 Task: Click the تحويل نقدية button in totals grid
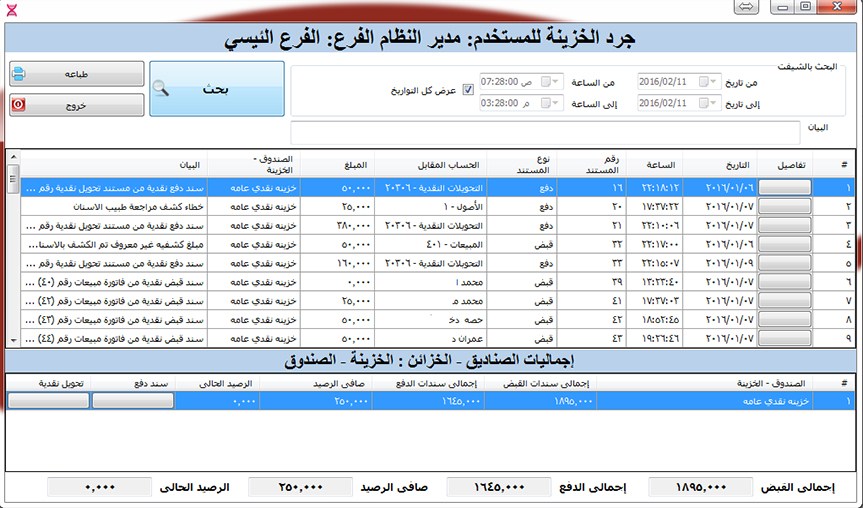coord(48,401)
